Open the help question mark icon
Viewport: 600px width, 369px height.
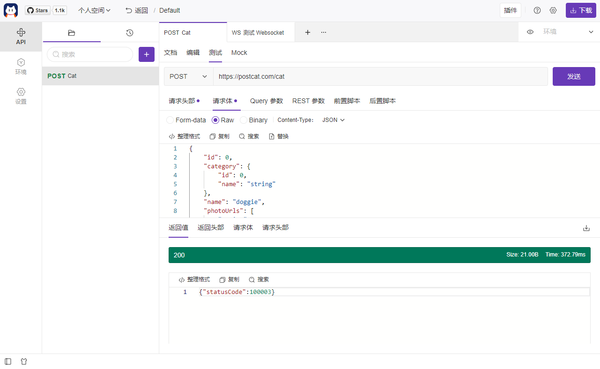point(537,10)
